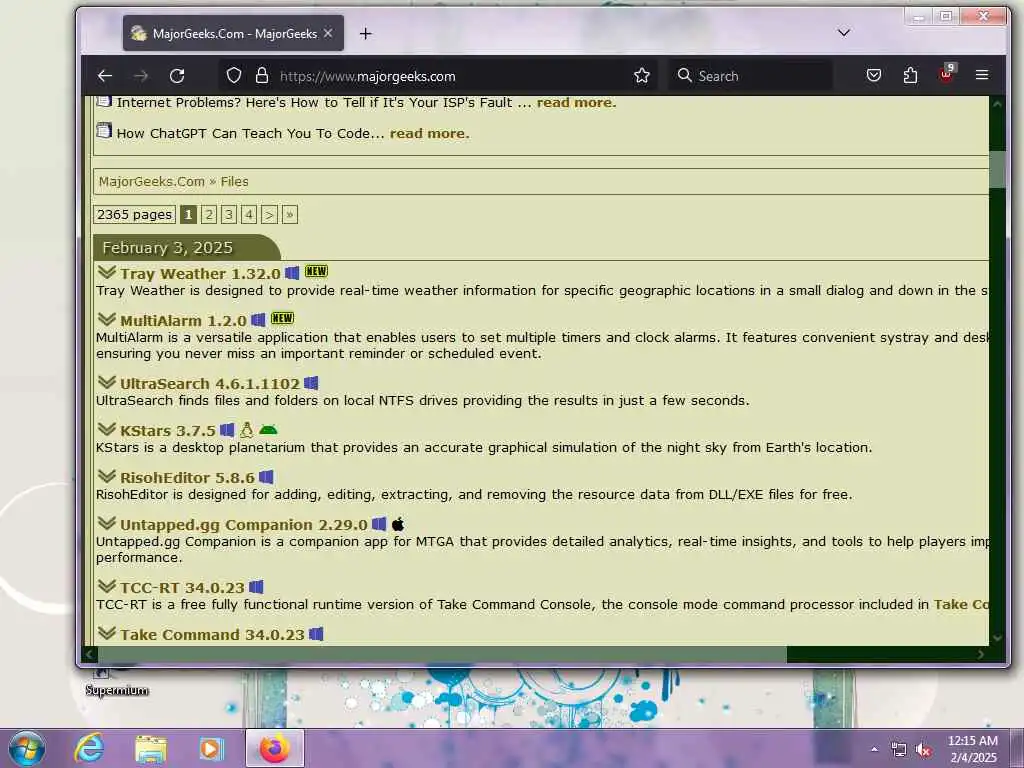The image size is (1024, 768).
Task: Click Windows icon next to MultiAlarm
Action: (258, 320)
